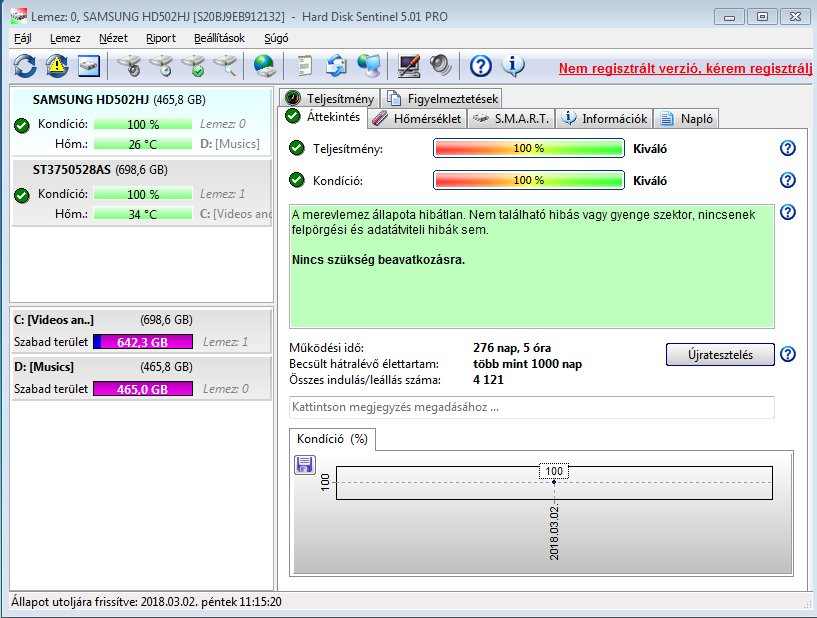Open the S.M.A.R.T. tab
Viewport: 817px width, 618px height.
[x=511, y=119]
